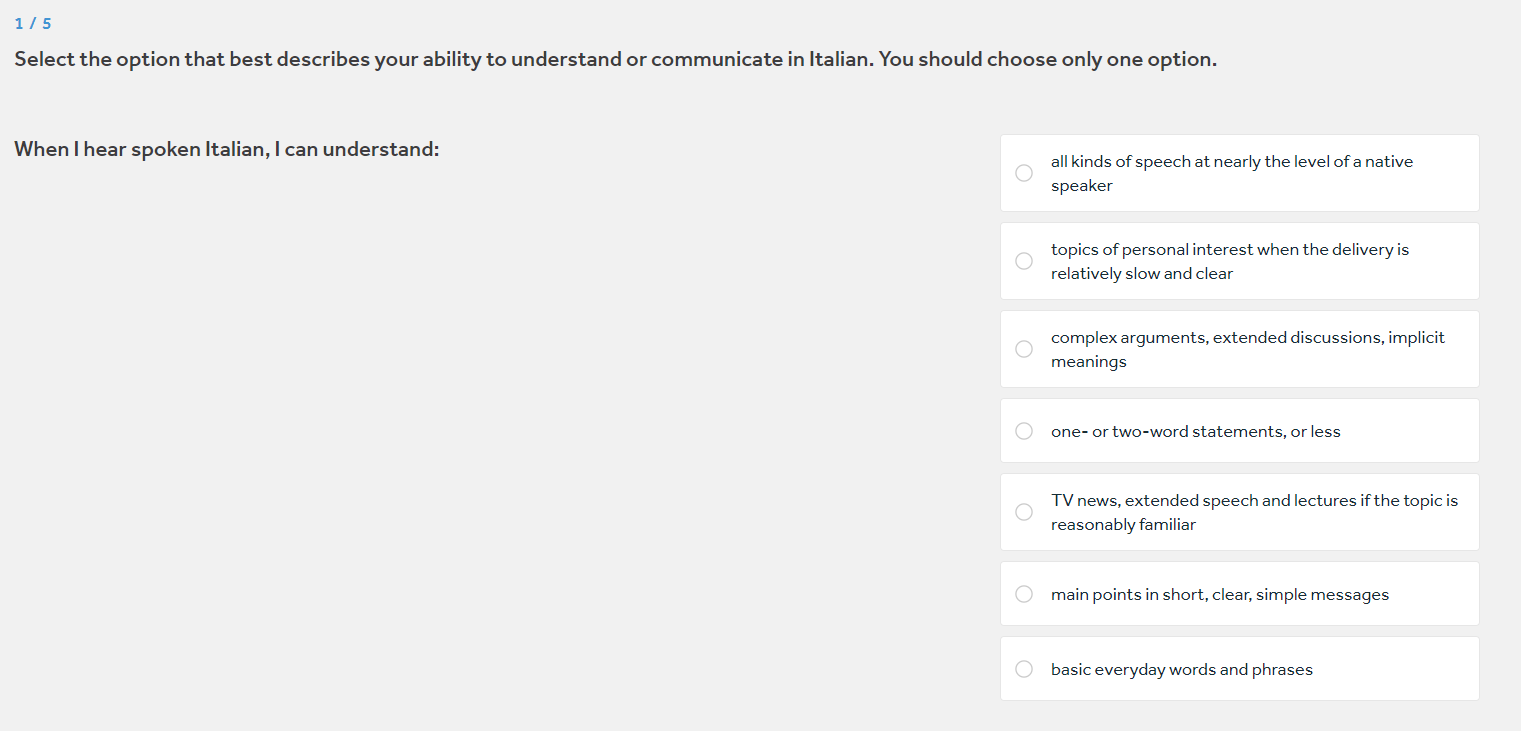Viewport: 1521px width, 731px height.
Task: Select the 'one- or two-word statements' radio button
Action: click(x=1024, y=431)
